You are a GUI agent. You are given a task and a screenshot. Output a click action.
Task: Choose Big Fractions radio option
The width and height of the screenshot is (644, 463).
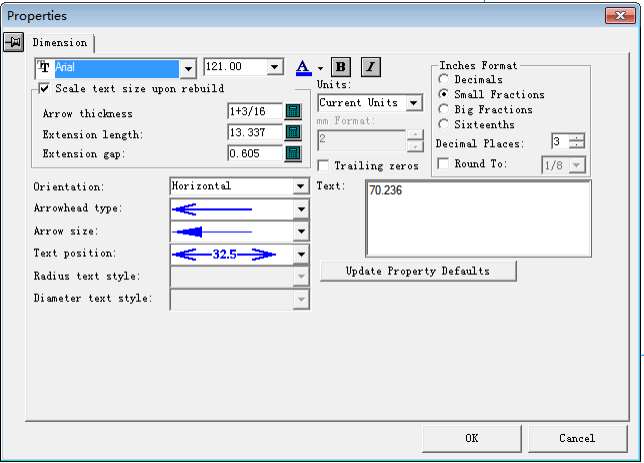[x=444, y=109]
